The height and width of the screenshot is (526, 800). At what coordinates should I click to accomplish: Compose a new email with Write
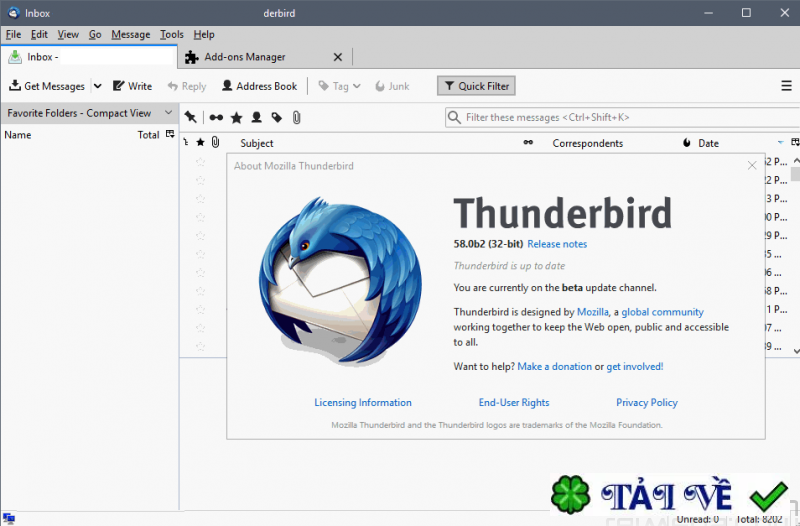[x=133, y=86]
